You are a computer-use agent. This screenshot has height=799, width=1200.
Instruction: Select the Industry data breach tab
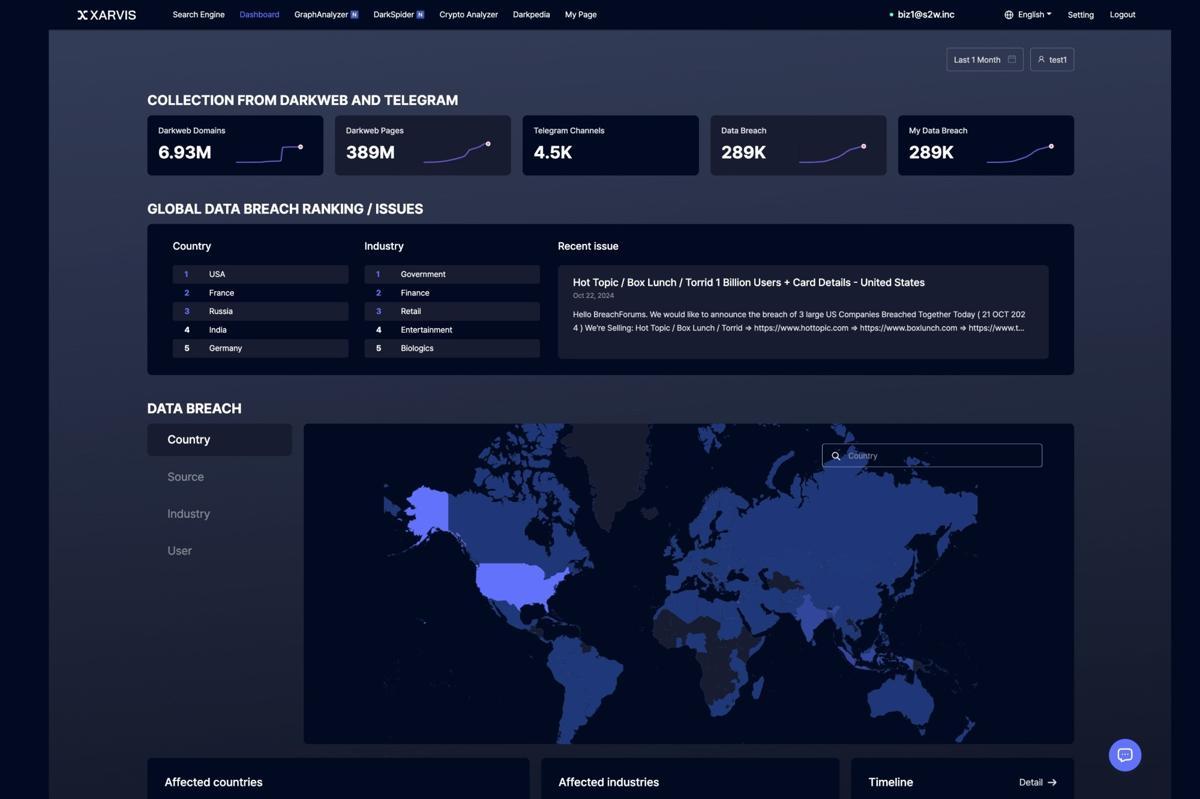[188, 514]
